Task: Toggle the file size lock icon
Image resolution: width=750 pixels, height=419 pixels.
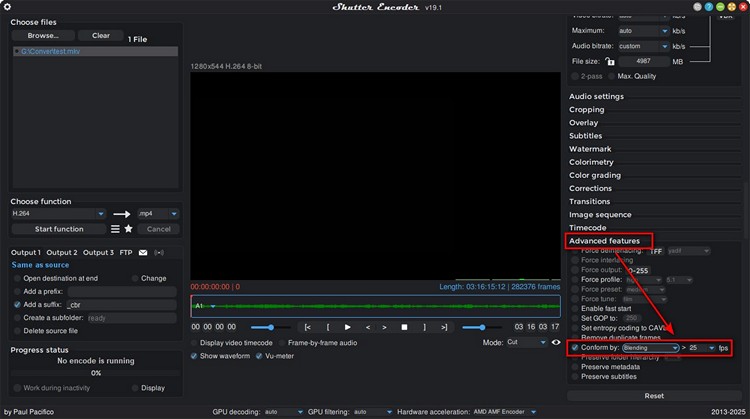Action: pos(609,61)
